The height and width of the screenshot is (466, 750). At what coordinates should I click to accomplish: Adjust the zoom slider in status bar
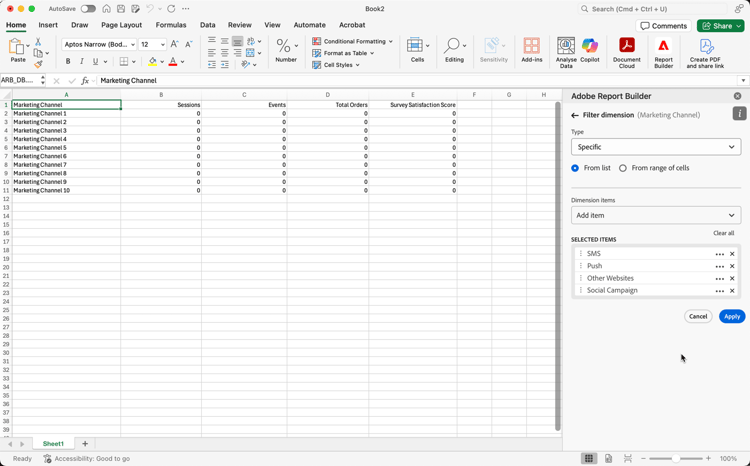[x=675, y=458]
